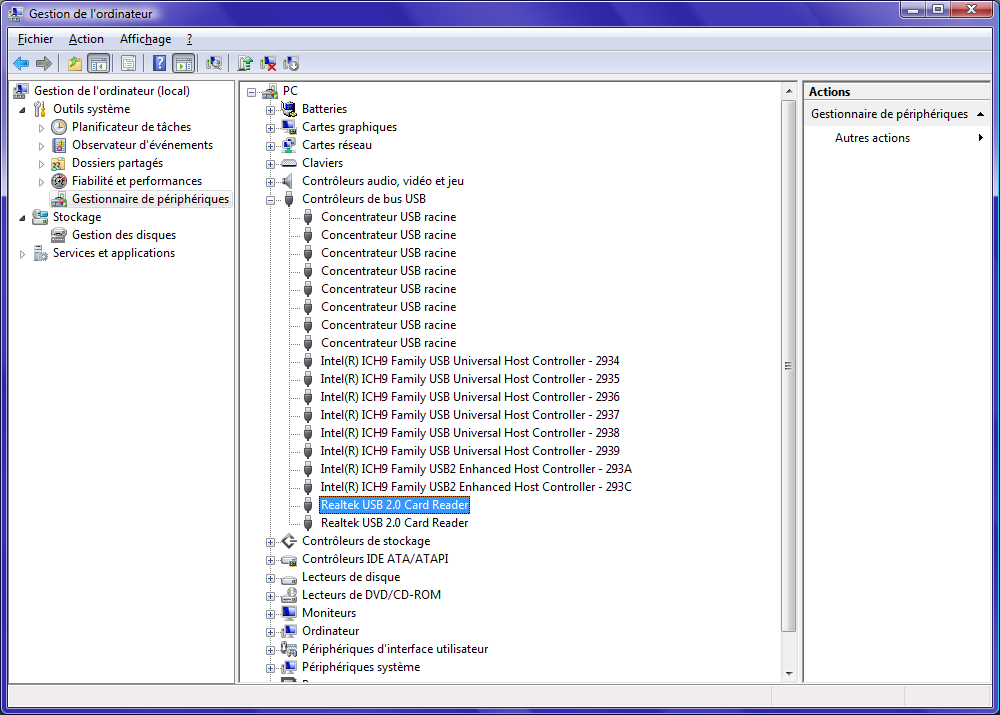Click the speaker icon of Contrôleurs audio

(x=288, y=181)
